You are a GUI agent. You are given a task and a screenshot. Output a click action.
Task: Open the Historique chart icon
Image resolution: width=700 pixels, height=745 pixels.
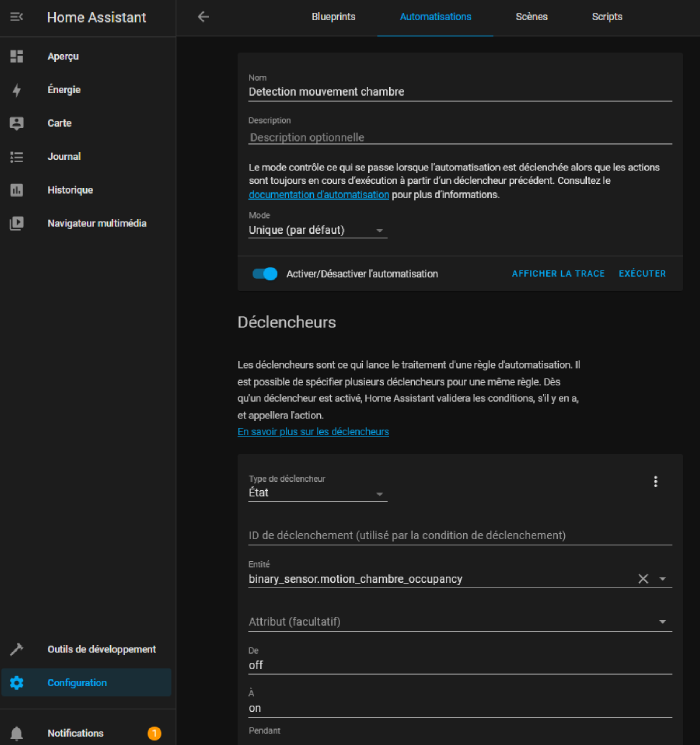[x=16, y=190]
